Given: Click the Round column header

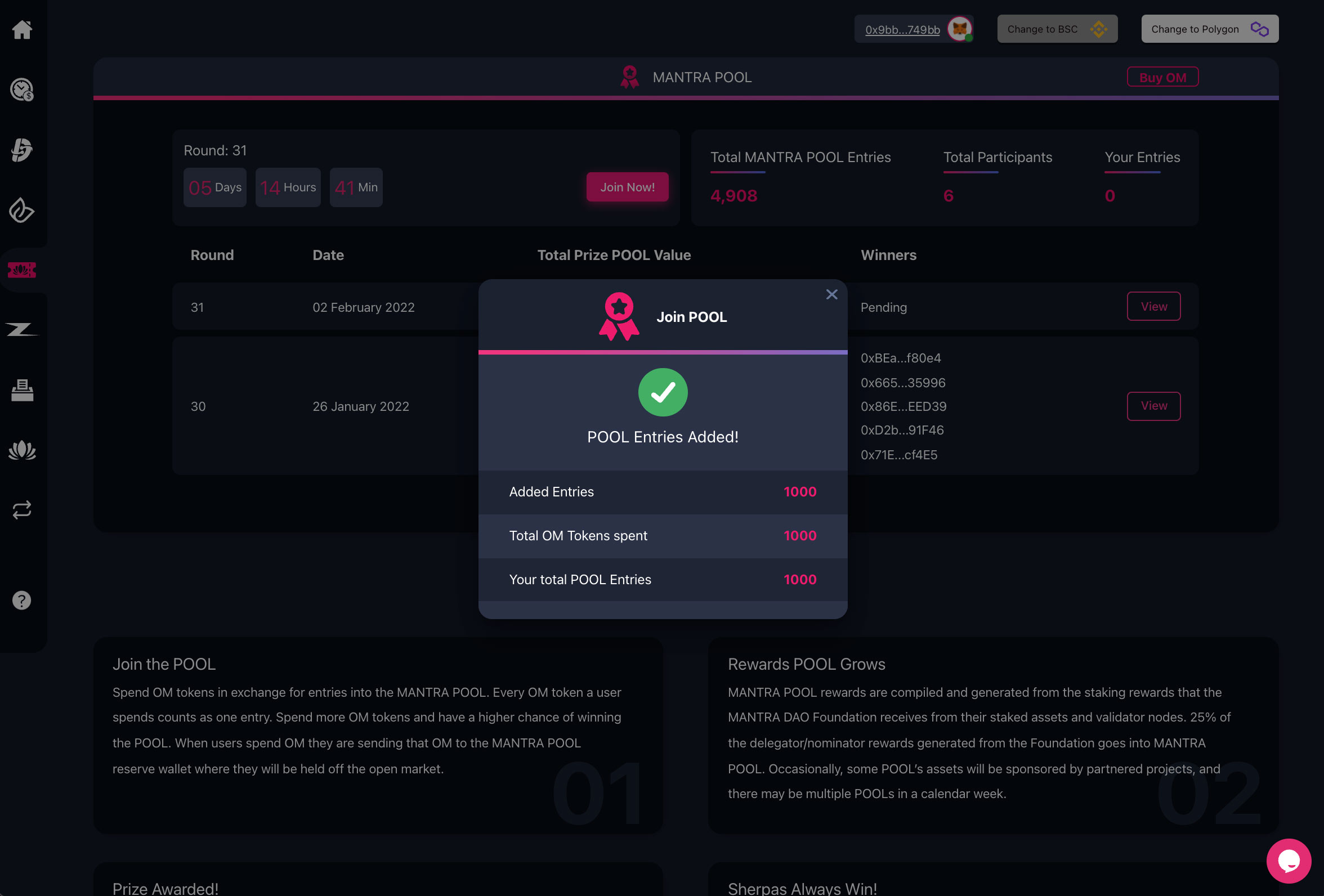Looking at the screenshot, I should click(x=212, y=255).
